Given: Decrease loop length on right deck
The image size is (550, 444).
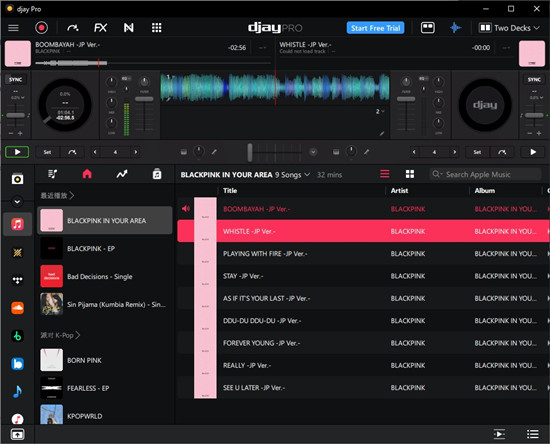Looking at the screenshot, I should point(414,152).
